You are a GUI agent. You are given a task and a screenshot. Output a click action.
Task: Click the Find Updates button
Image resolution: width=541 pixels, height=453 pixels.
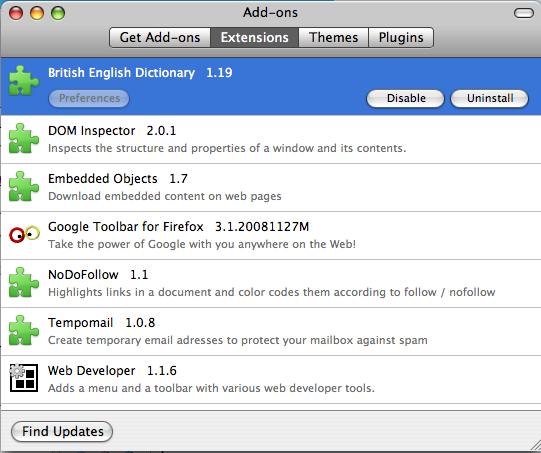(x=62, y=431)
